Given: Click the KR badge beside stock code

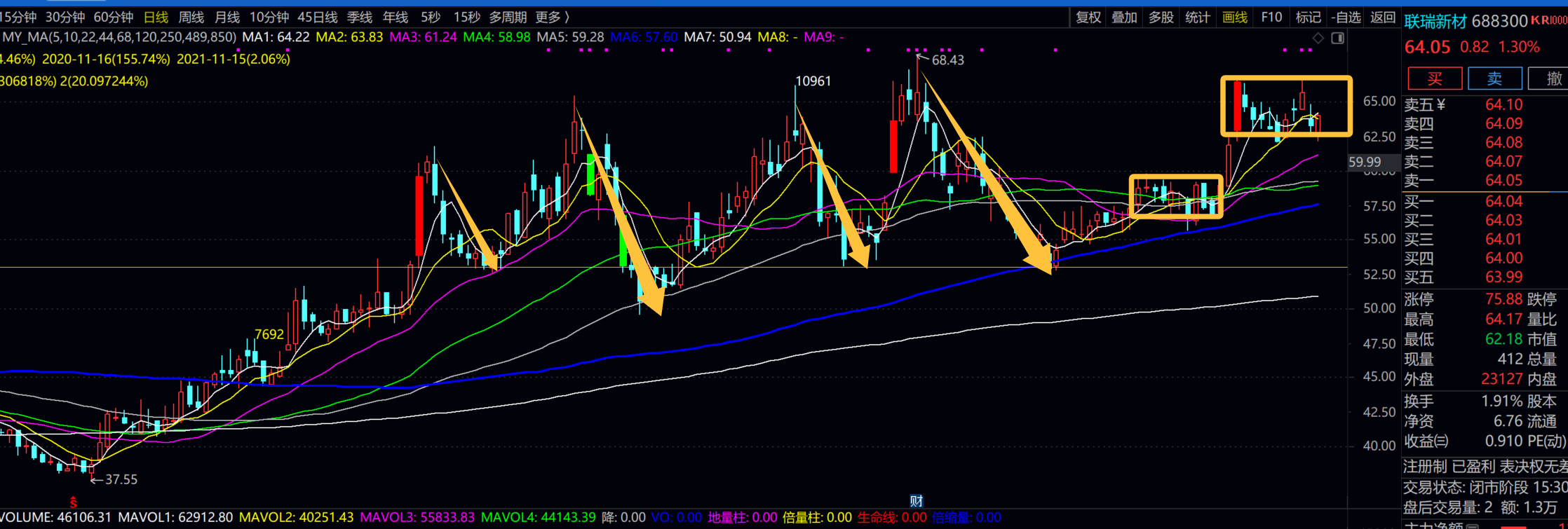Looking at the screenshot, I should tap(1548, 21).
